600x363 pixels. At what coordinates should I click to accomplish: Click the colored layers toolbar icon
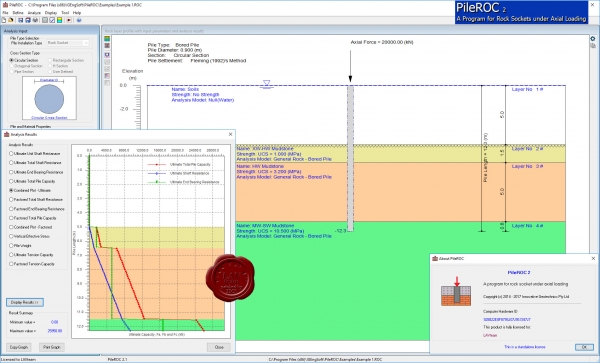[59, 20]
